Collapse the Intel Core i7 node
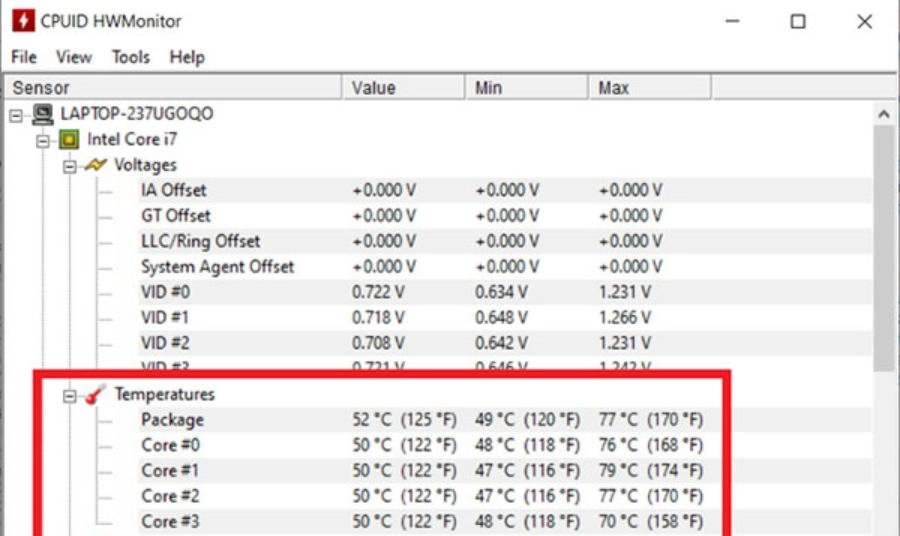The height and width of the screenshot is (536, 900). pyautogui.click(x=43, y=141)
